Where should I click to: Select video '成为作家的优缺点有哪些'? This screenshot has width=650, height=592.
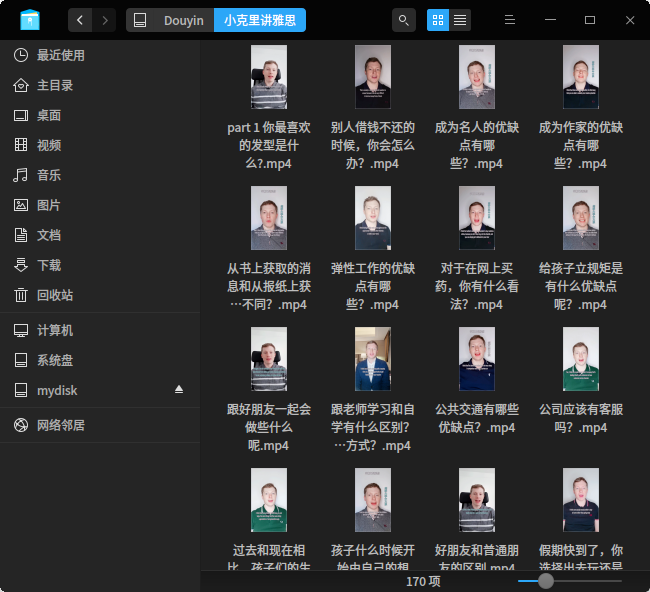(581, 108)
